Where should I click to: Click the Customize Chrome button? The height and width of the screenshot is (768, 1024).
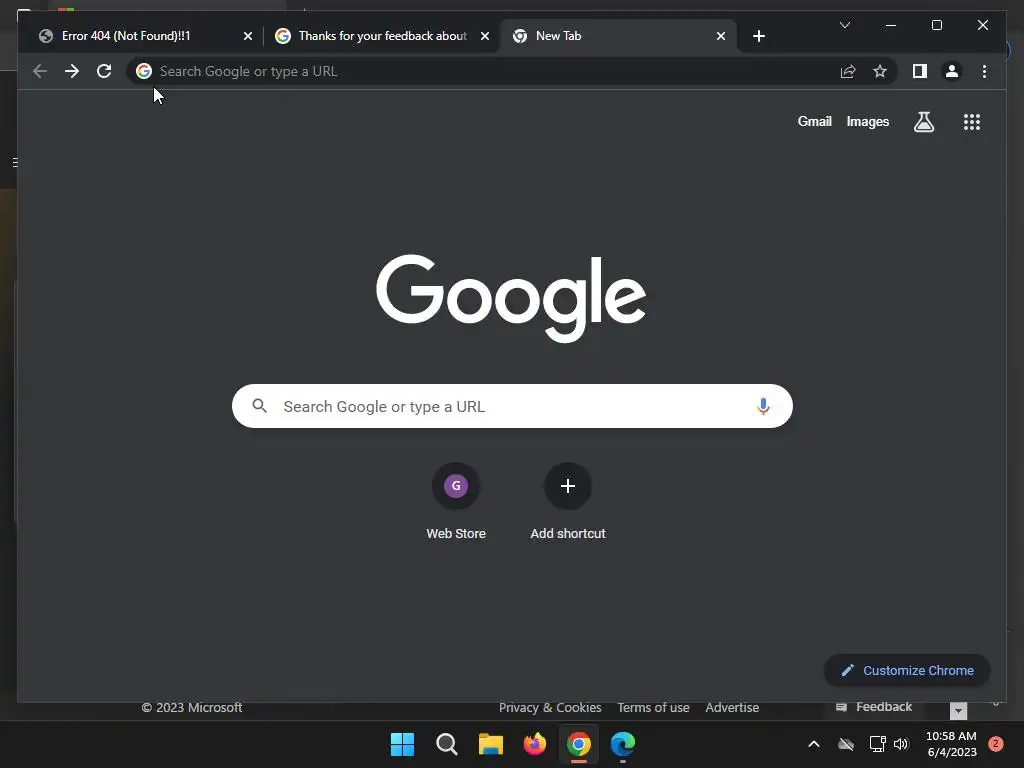(907, 670)
